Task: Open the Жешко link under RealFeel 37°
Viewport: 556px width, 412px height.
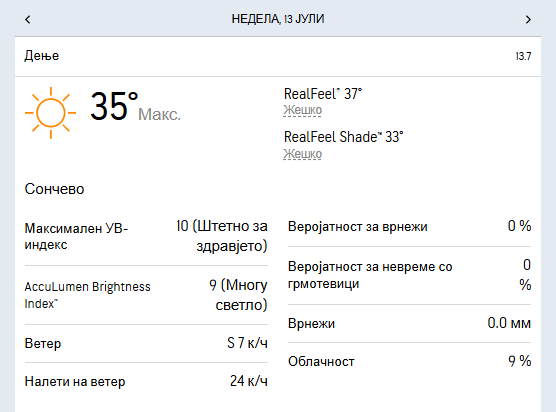Action: pyautogui.click(x=302, y=110)
